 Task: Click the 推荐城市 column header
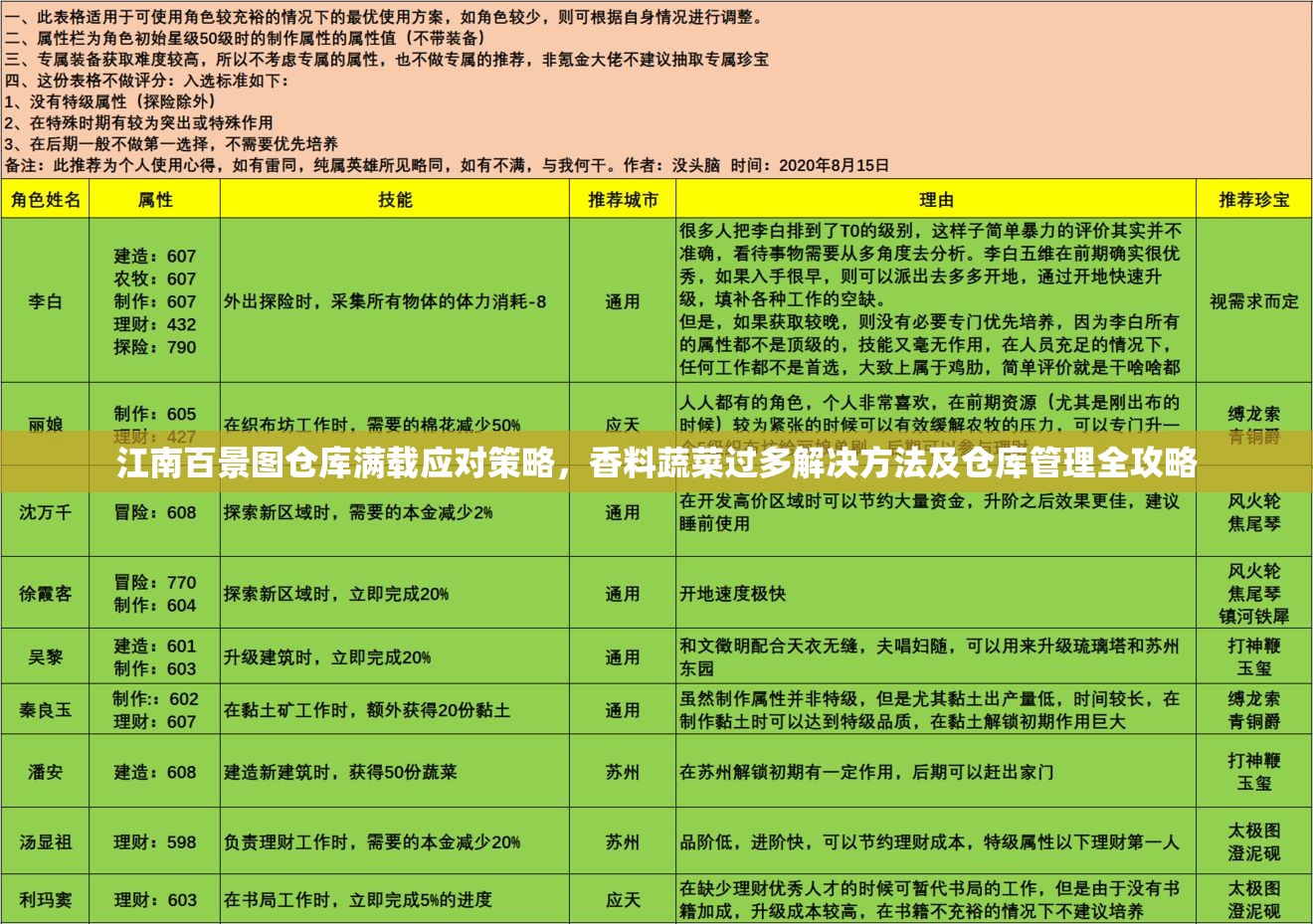point(623,200)
